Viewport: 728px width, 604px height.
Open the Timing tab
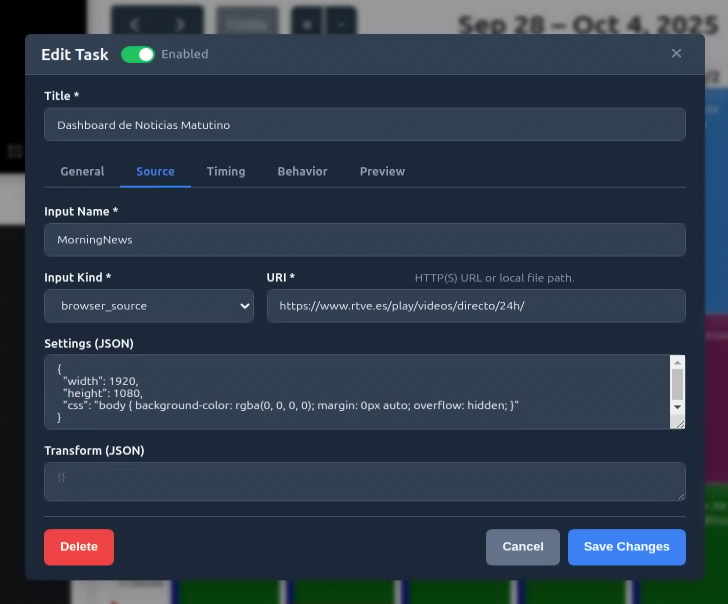point(226,171)
